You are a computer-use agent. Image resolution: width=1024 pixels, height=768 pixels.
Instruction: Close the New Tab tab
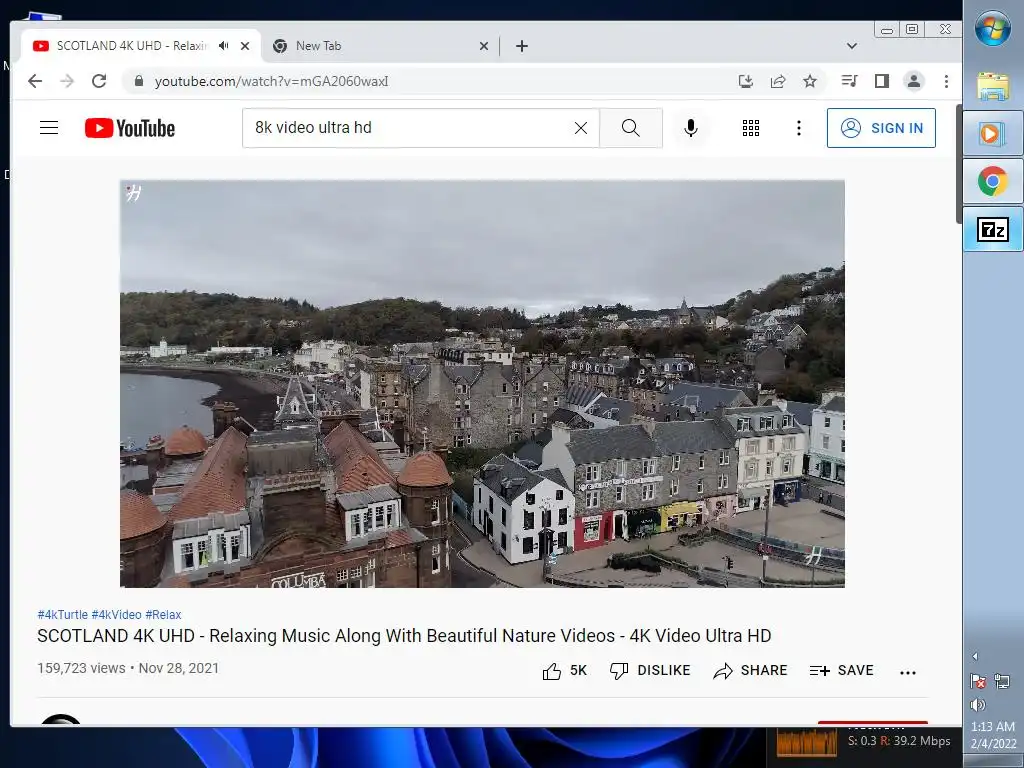coord(484,46)
